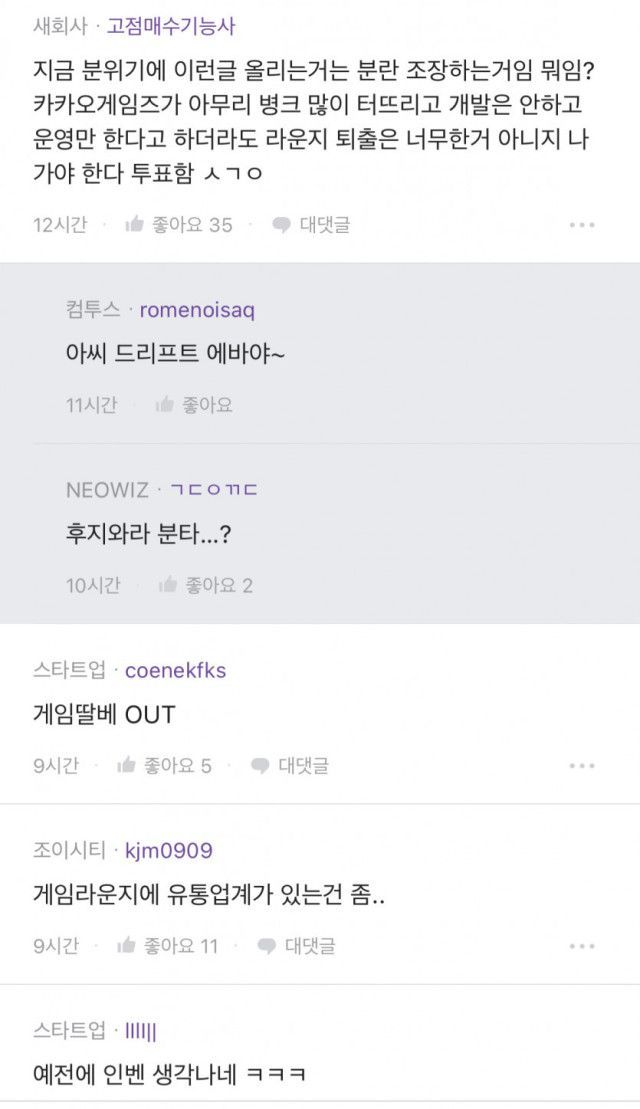Open more options for 고점매수기능사 comment
640x1109 pixels.
tap(582, 225)
